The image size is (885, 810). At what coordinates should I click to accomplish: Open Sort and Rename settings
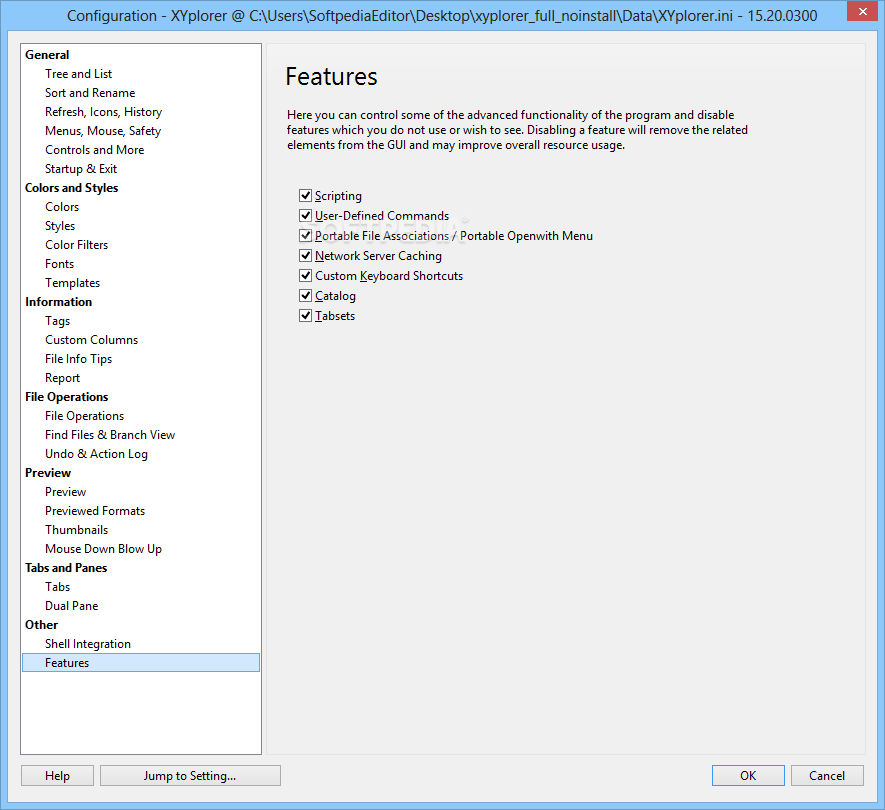(90, 93)
